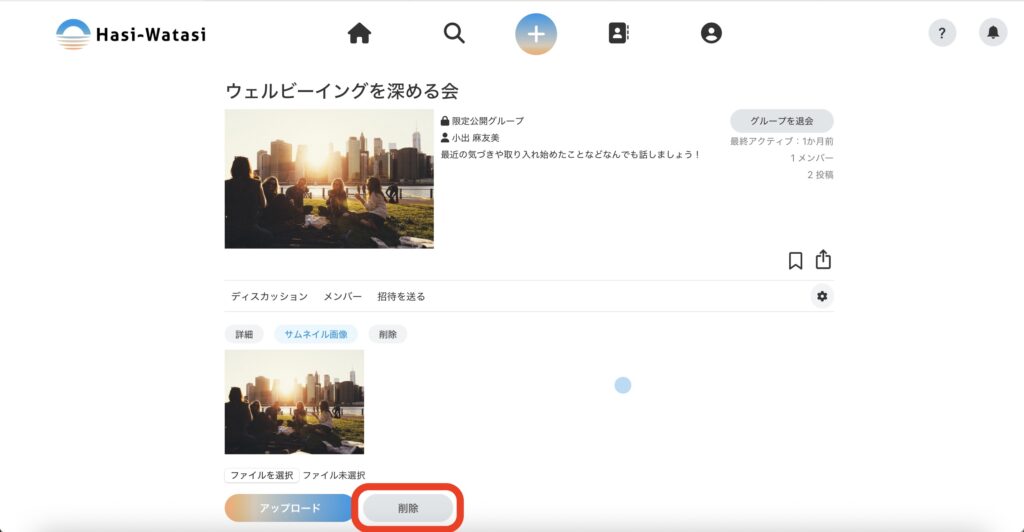This screenshot has width=1024, height=532.
Task: Click the current thumbnail preview image
Action: pyautogui.click(x=294, y=401)
